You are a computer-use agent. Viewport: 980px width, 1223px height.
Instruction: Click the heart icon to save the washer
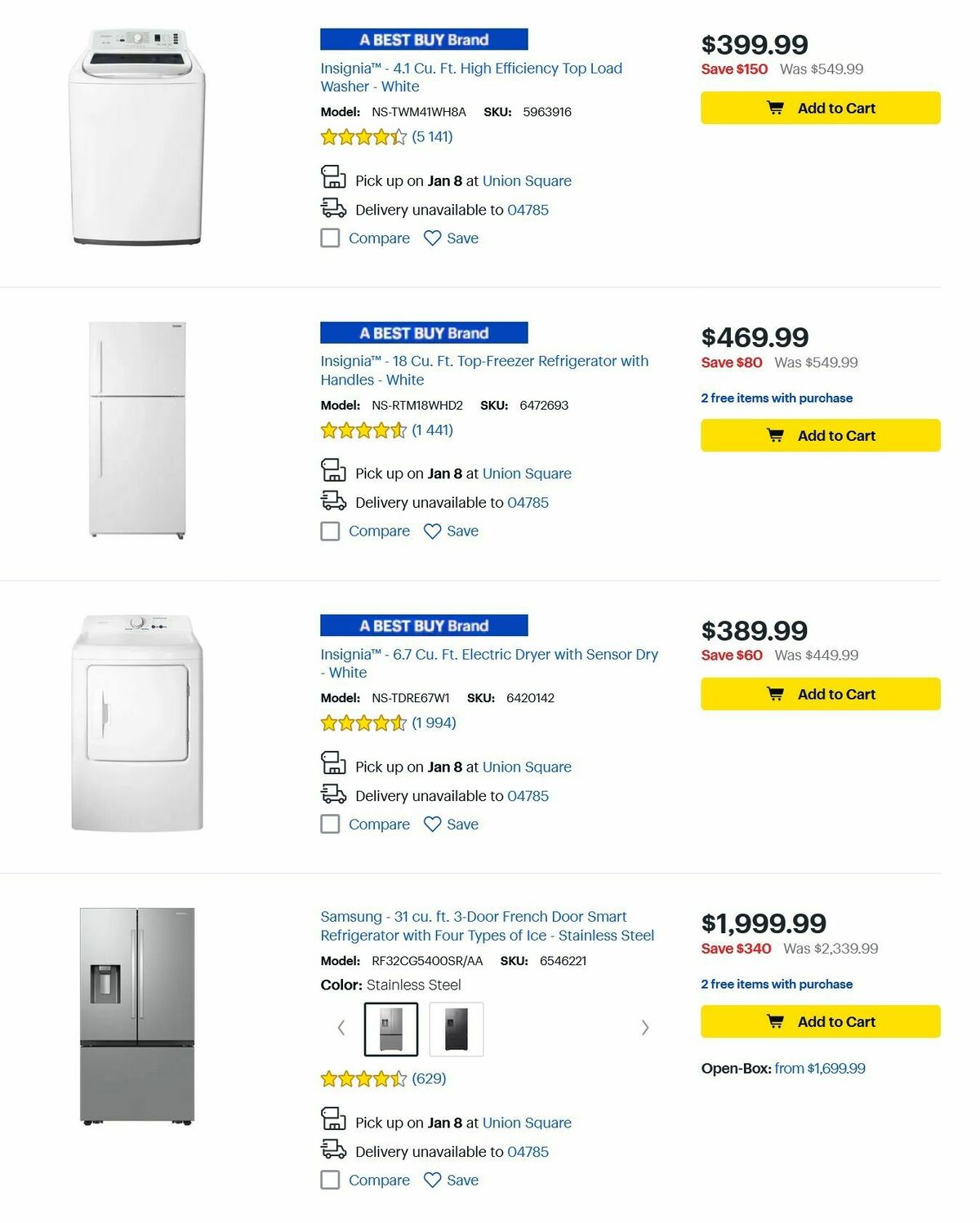(x=433, y=238)
